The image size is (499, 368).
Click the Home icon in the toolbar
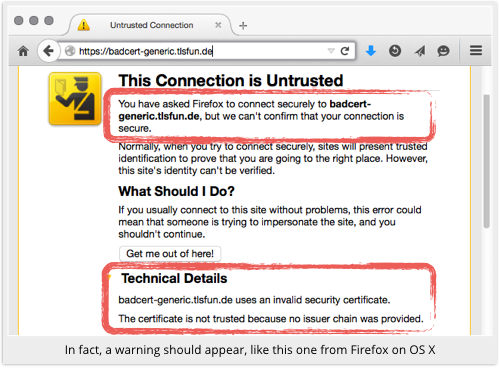click(23, 51)
